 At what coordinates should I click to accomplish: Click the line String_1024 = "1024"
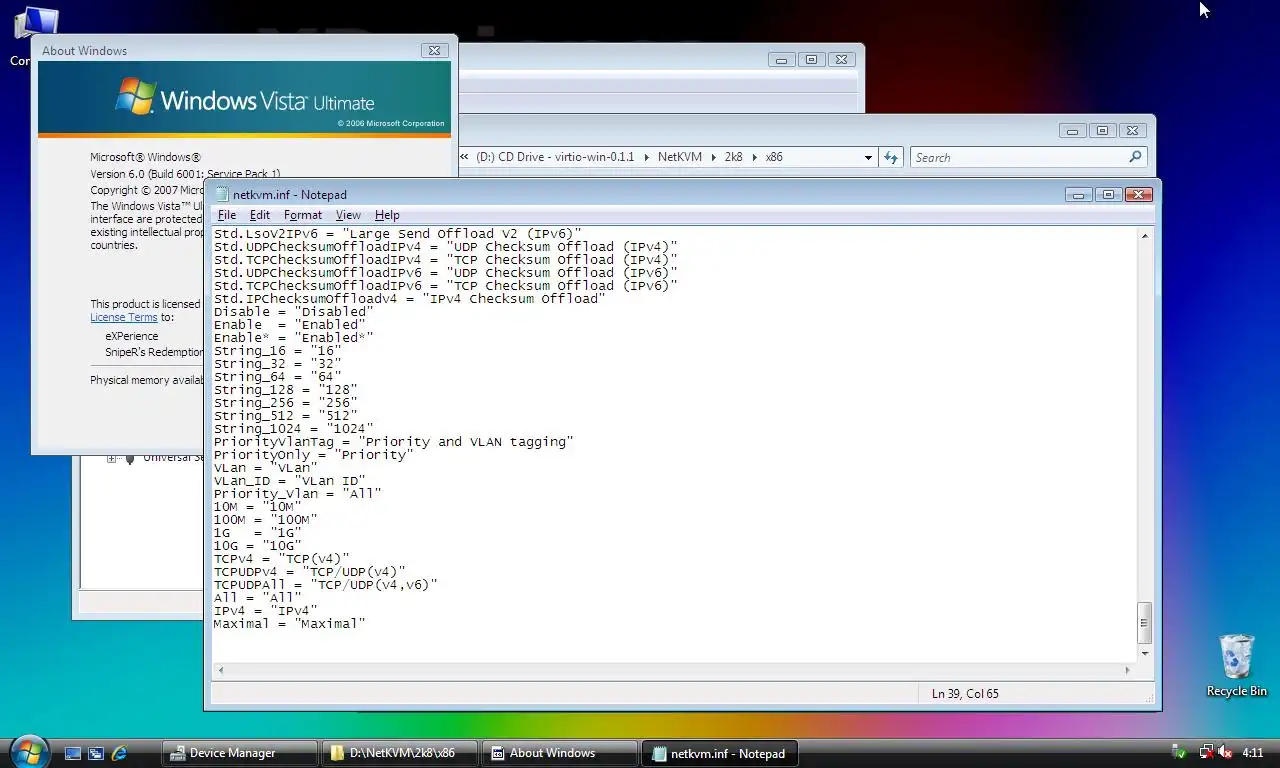(x=293, y=428)
